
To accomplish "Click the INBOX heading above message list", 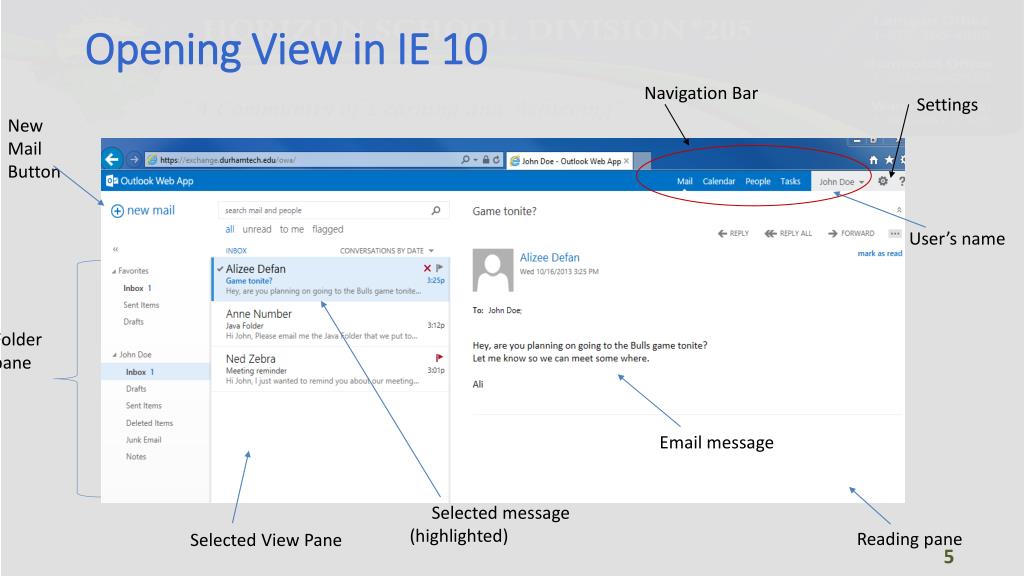I will click(x=236, y=251).
